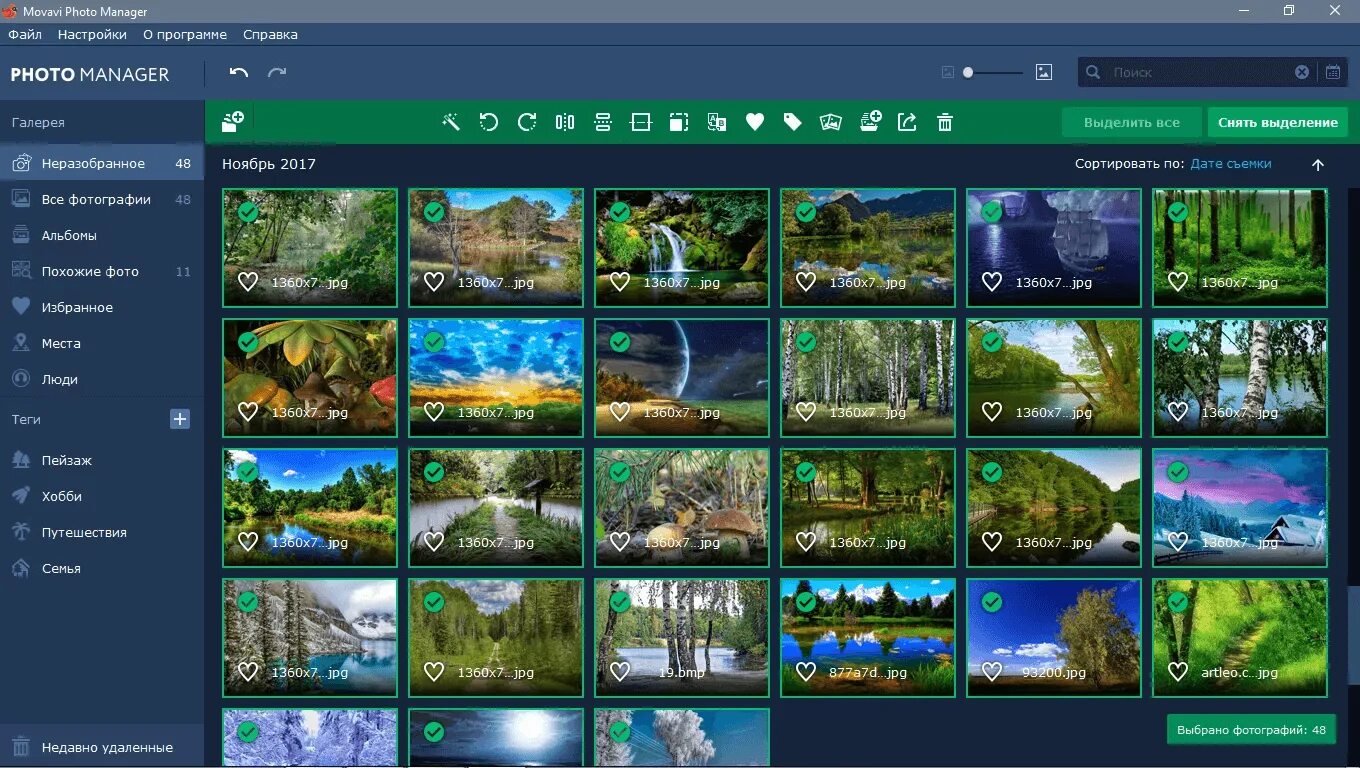Open Места in the sidebar
1360x768 pixels.
tap(102, 343)
